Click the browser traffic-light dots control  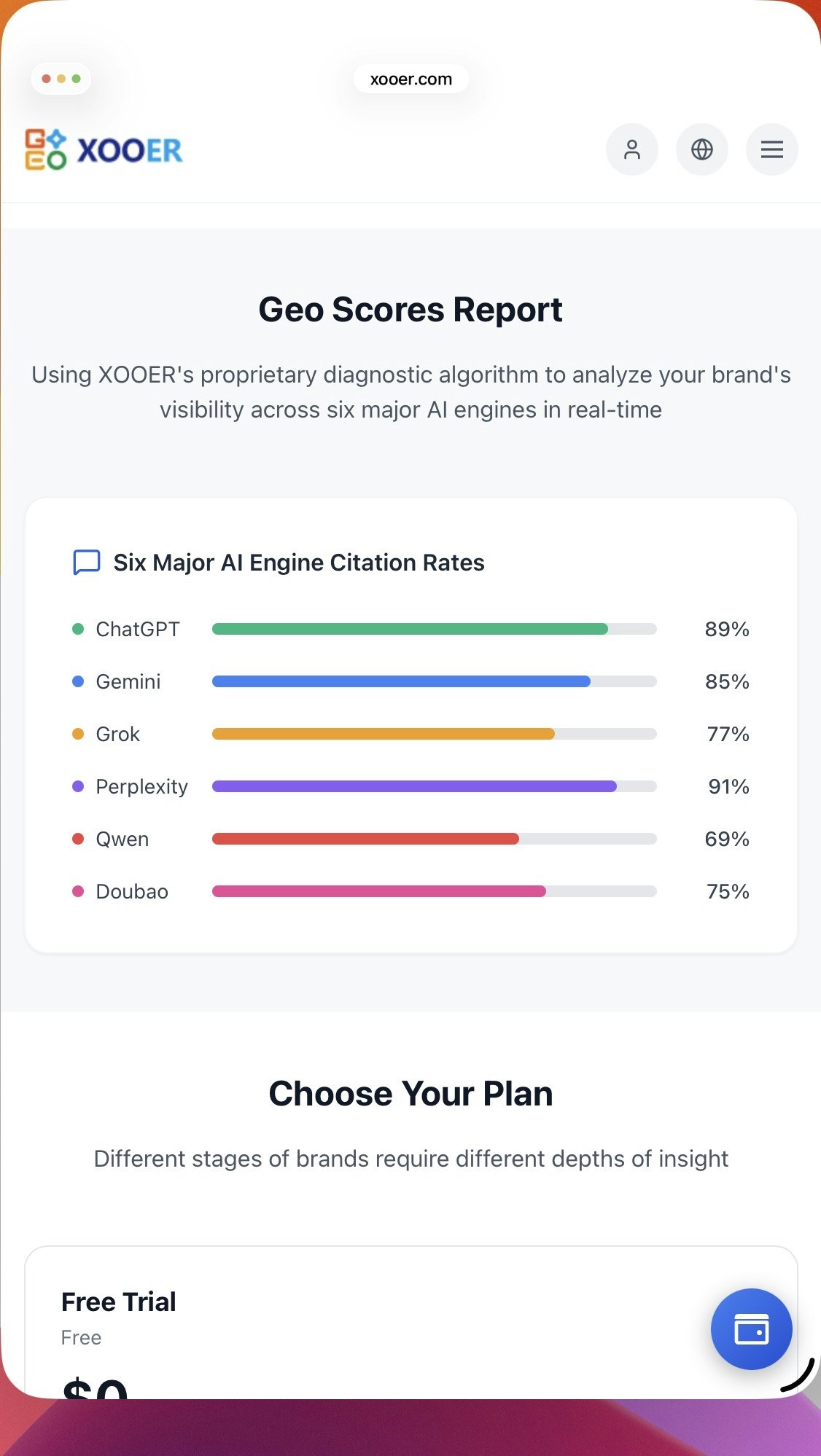point(61,78)
